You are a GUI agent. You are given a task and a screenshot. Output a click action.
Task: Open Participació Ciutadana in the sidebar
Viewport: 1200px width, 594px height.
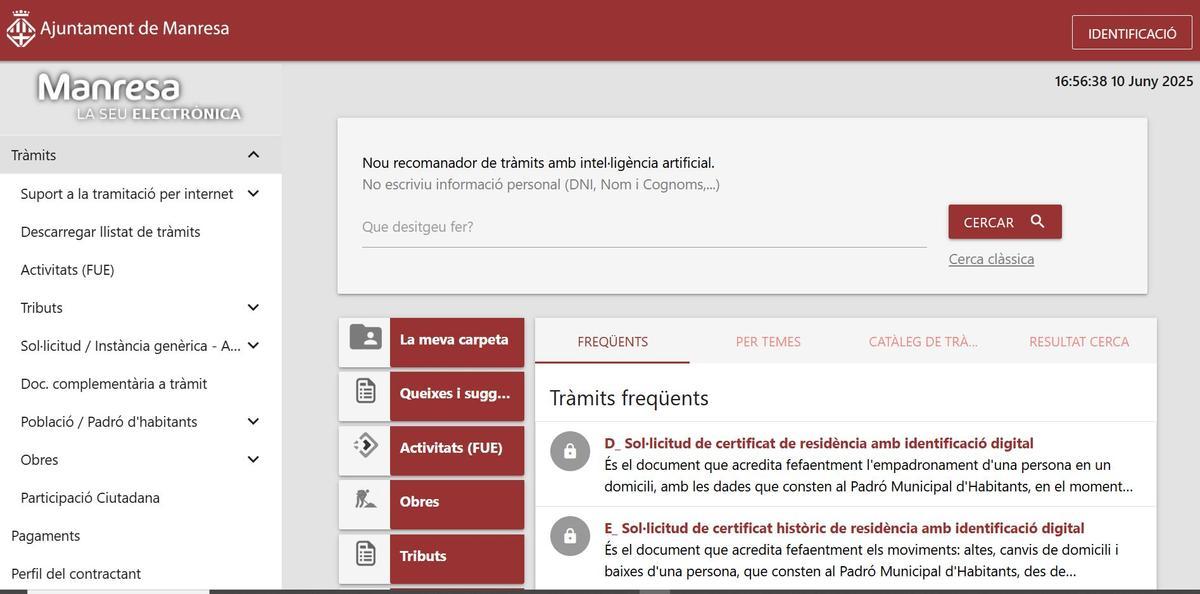pyautogui.click(x=90, y=498)
